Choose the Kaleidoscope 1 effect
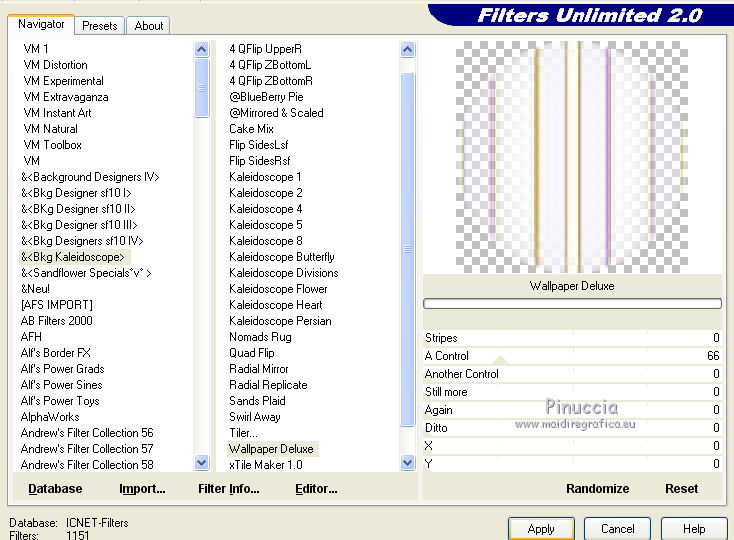The image size is (734, 540). click(265, 177)
